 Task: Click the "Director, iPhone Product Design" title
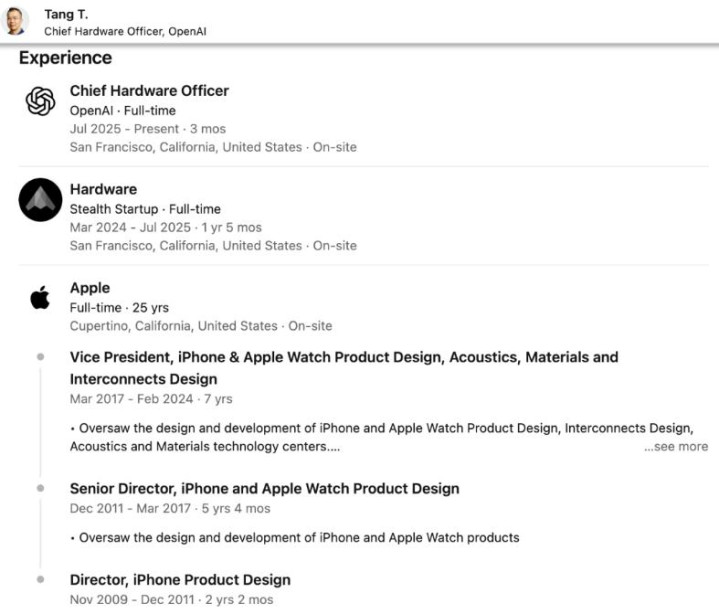tap(180, 580)
